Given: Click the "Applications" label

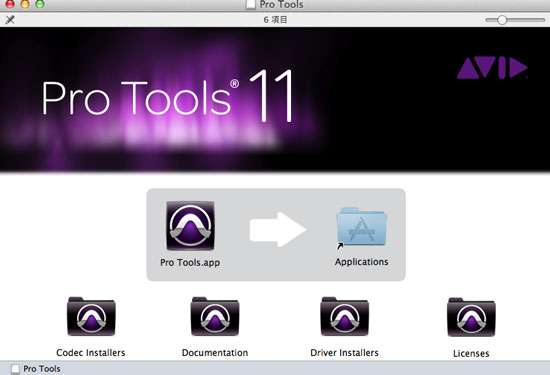Looking at the screenshot, I should [x=361, y=262].
